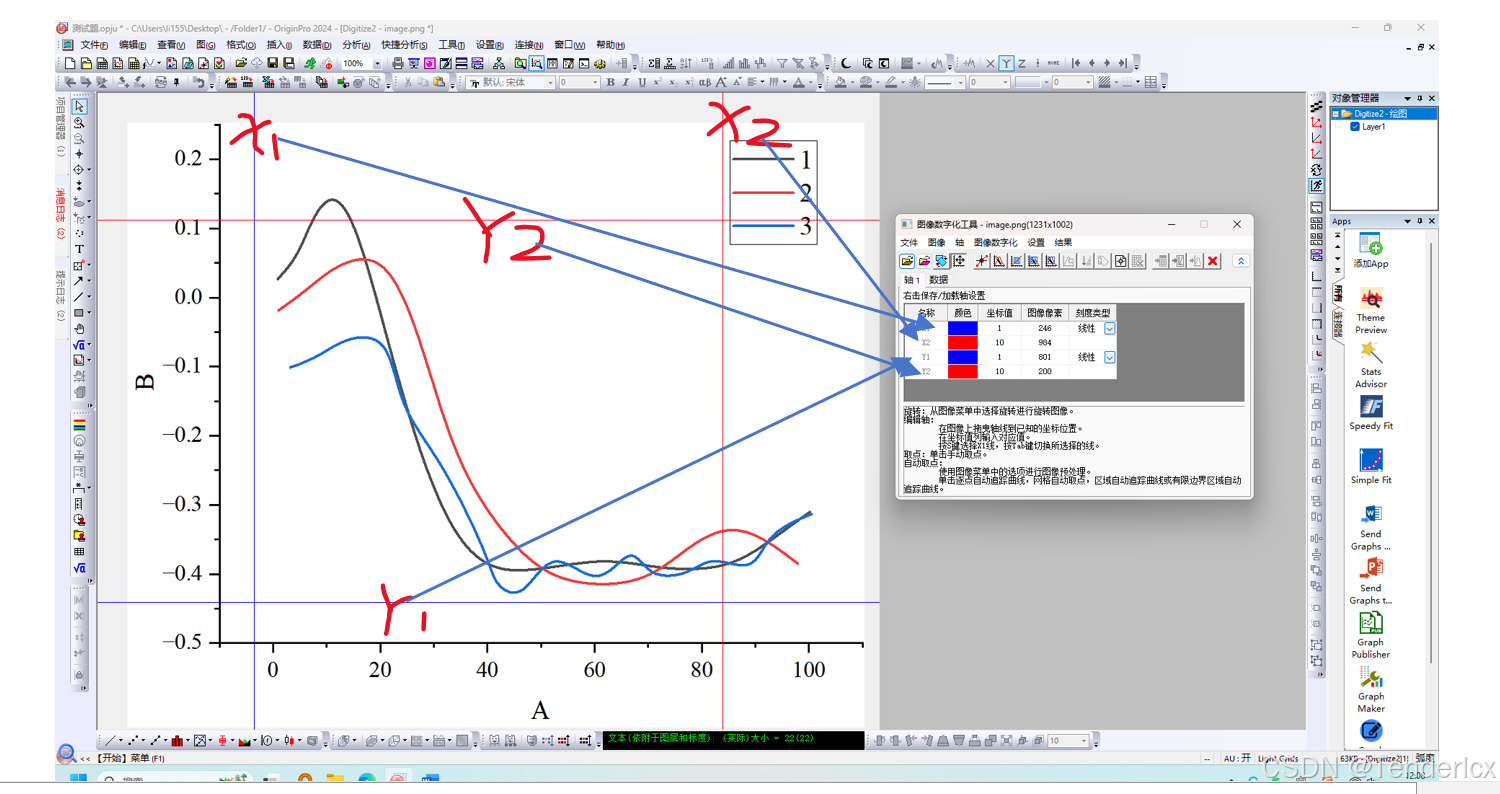The width and height of the screenshot is (1500, 794).
Task: Open the 快捷分析(S) main menu
Action: tap(404, 45)
